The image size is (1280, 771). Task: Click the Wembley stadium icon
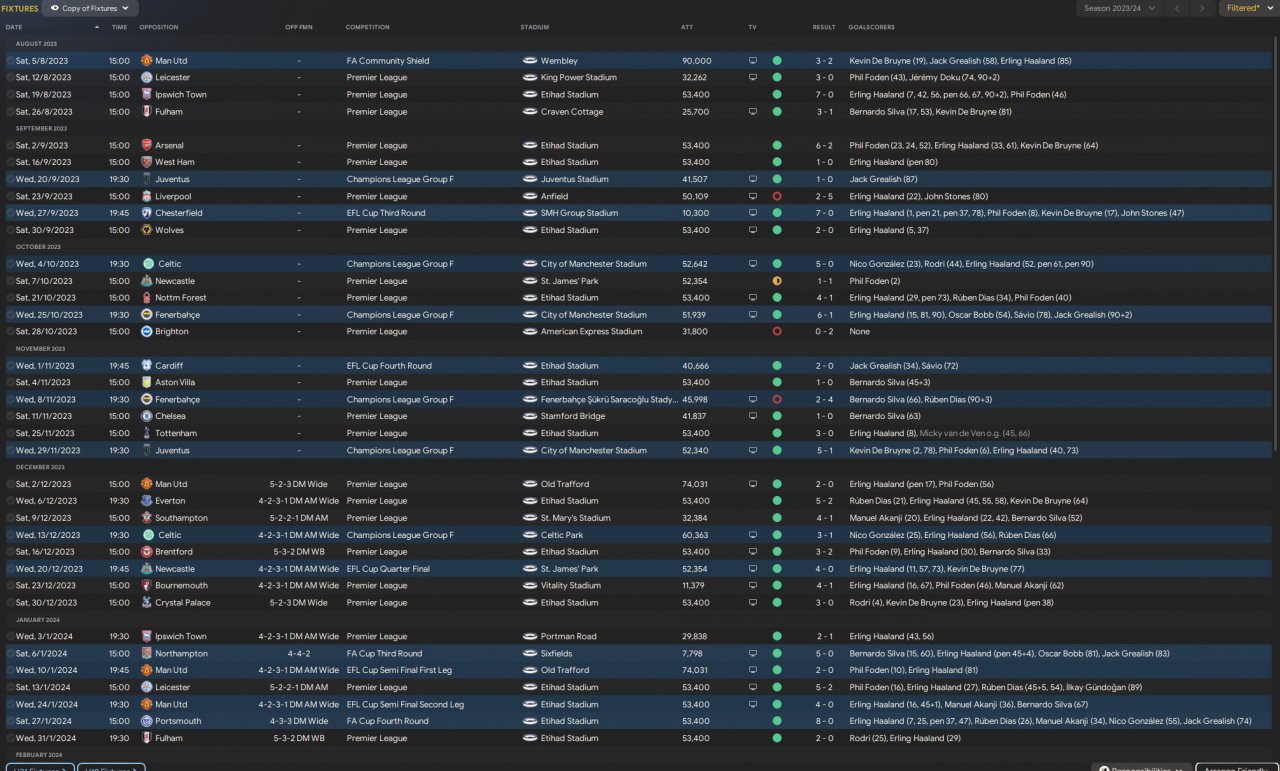[530, 61]
